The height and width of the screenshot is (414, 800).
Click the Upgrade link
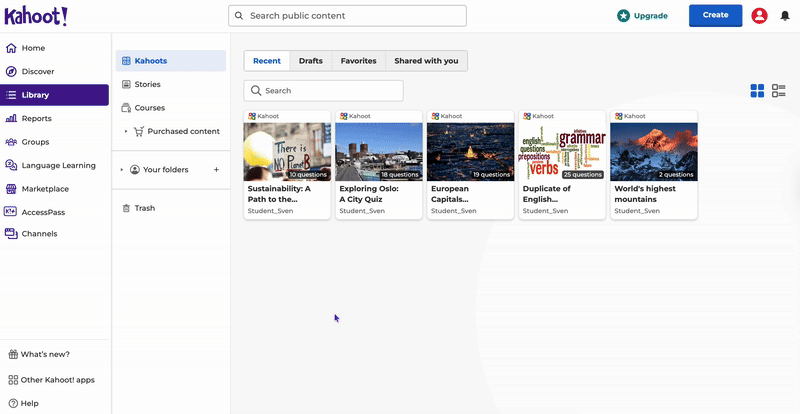point(642,16)
